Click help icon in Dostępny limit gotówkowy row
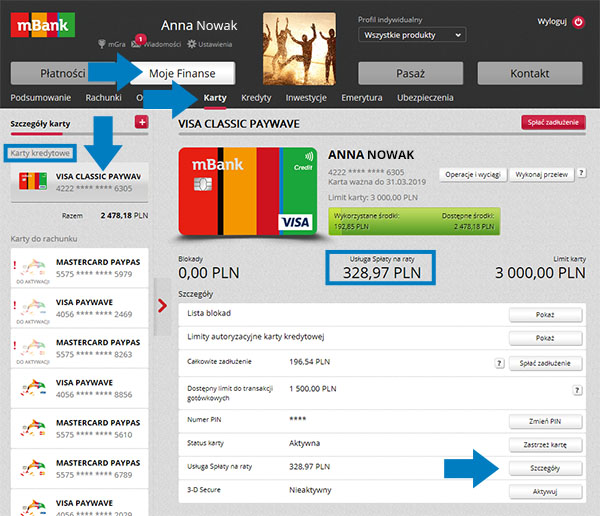This screenshot has height=516, width=600. click(577, 390)
